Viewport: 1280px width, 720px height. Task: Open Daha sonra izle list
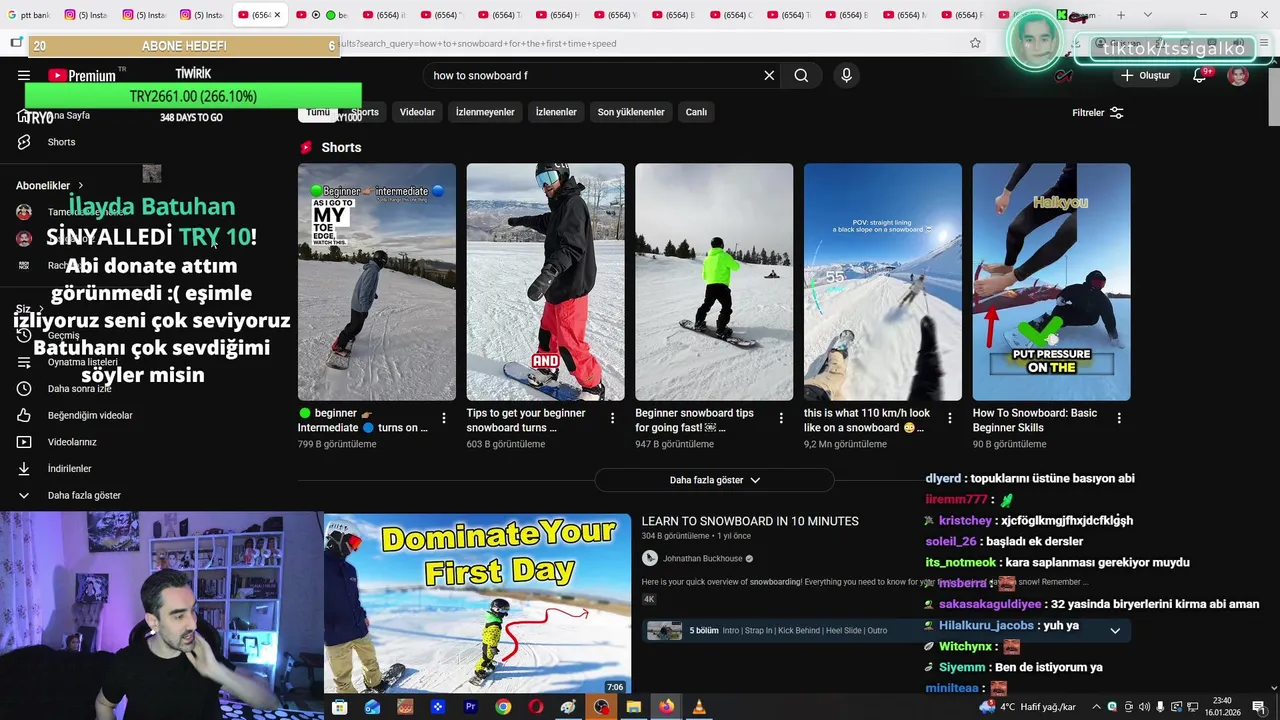79,388
